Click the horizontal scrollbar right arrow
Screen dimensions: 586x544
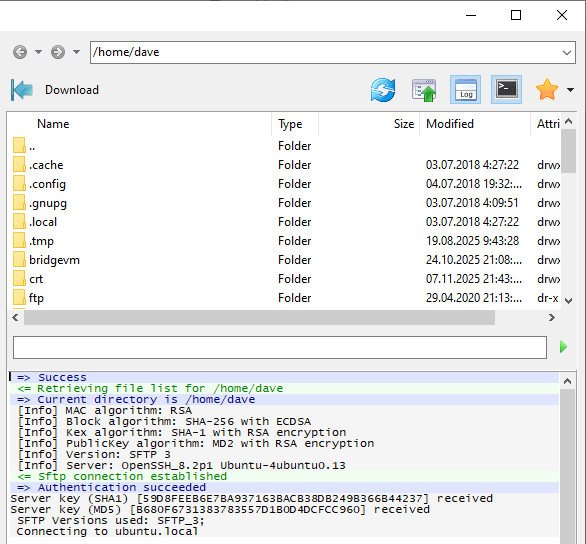click(x=552, y=318)
